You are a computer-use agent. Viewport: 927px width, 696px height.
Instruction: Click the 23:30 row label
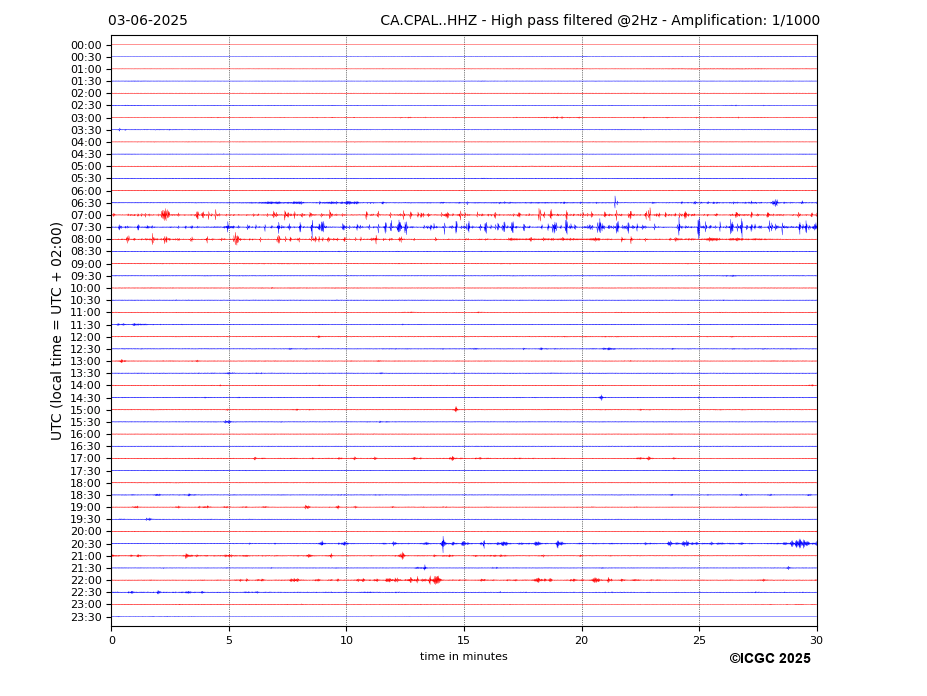(x=86, y=617)
